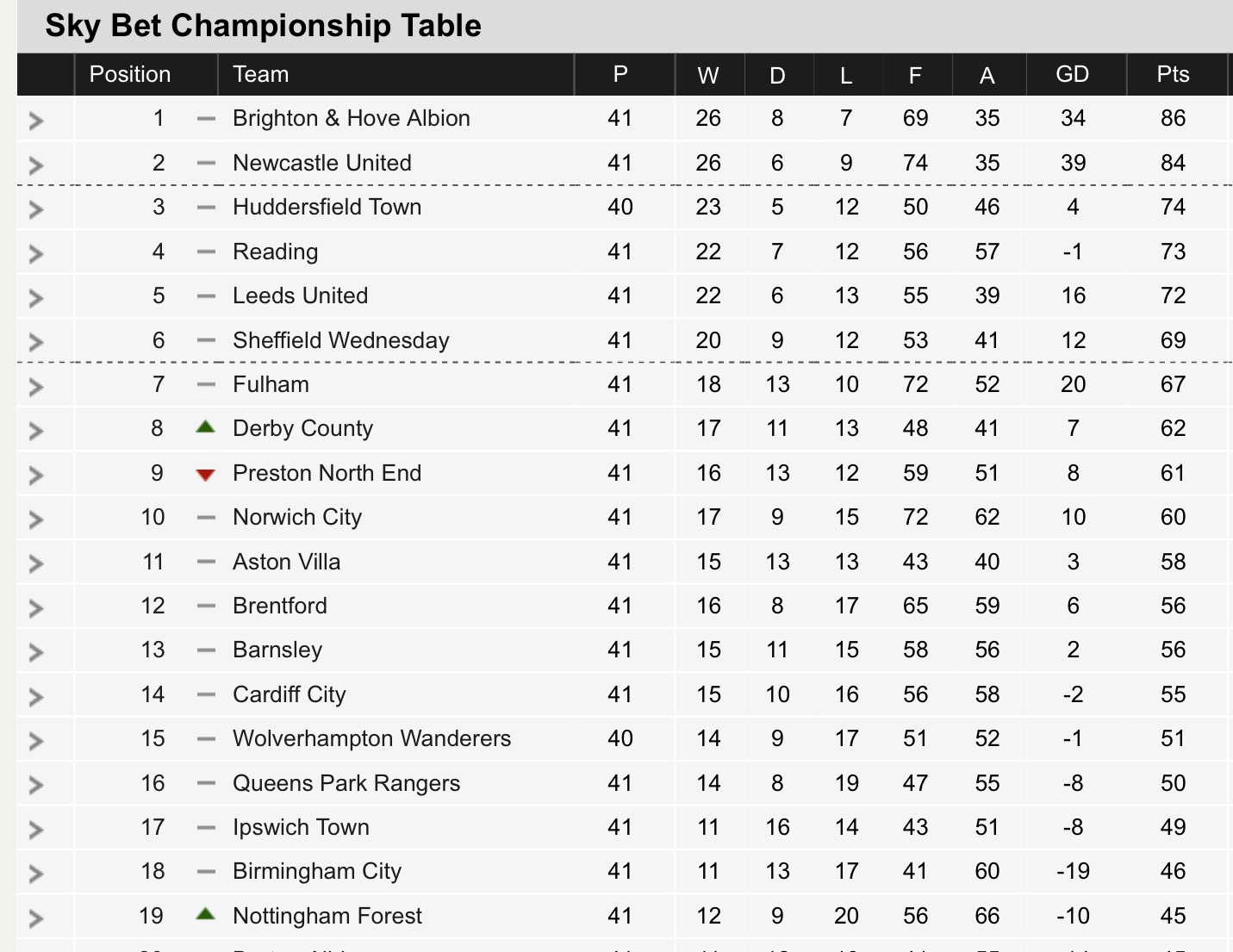Screen dimensions: 1233x952
Task: Expand the Newcastle United row arrow
Action: [x=36, y=165]
